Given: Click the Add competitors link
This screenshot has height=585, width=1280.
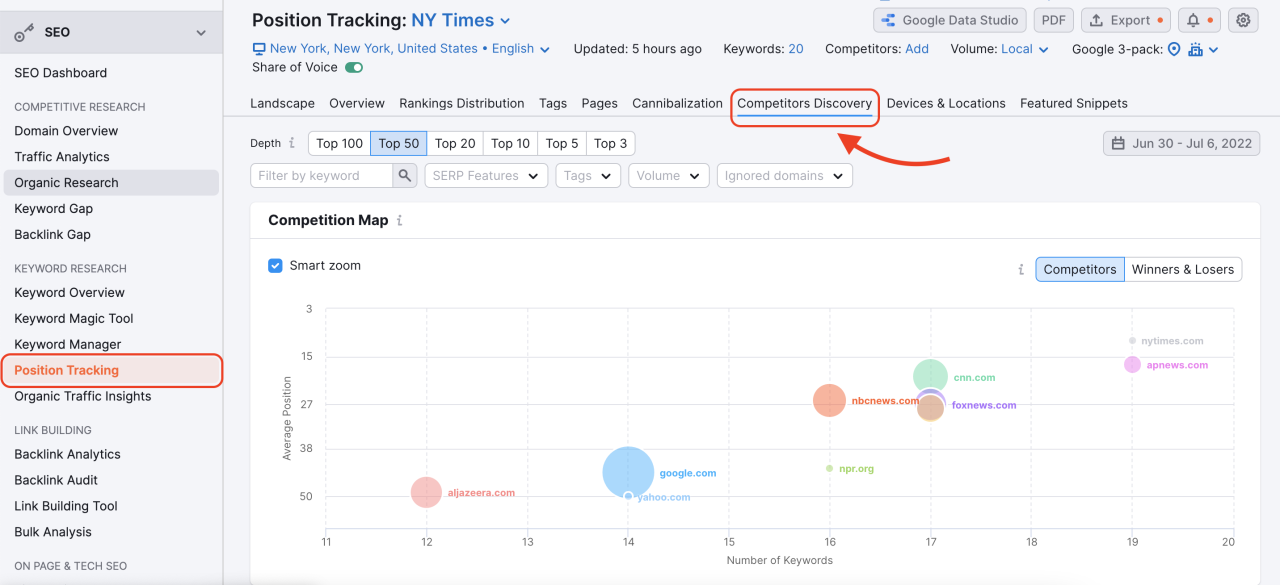Looking at the screenshot, I should (917, 49).
